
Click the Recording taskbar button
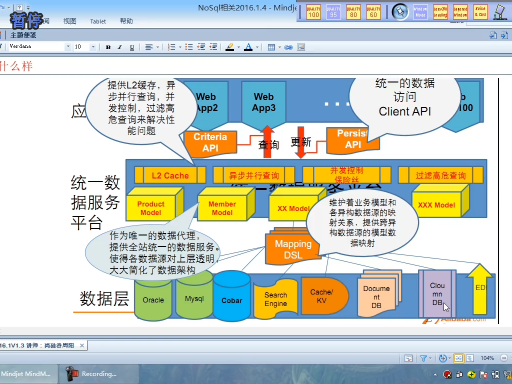tap(92, 374)
